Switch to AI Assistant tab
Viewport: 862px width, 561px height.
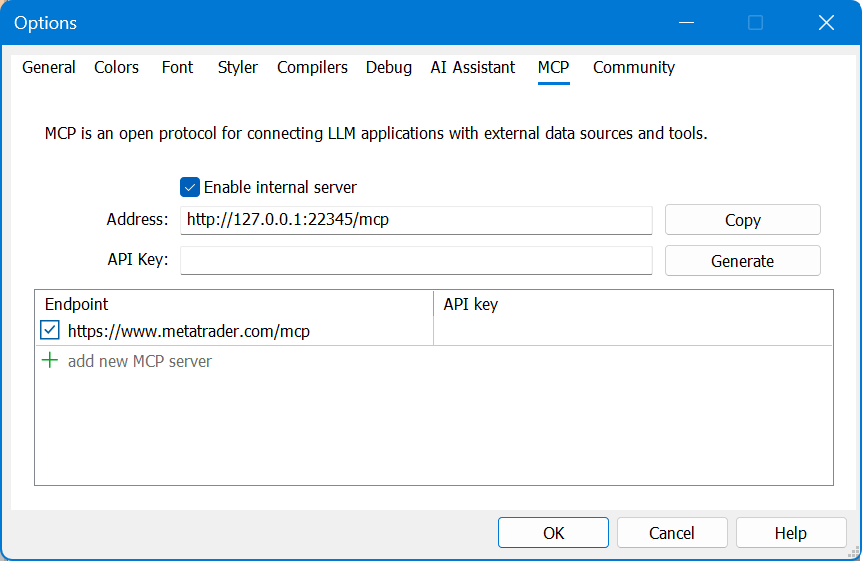473,67
